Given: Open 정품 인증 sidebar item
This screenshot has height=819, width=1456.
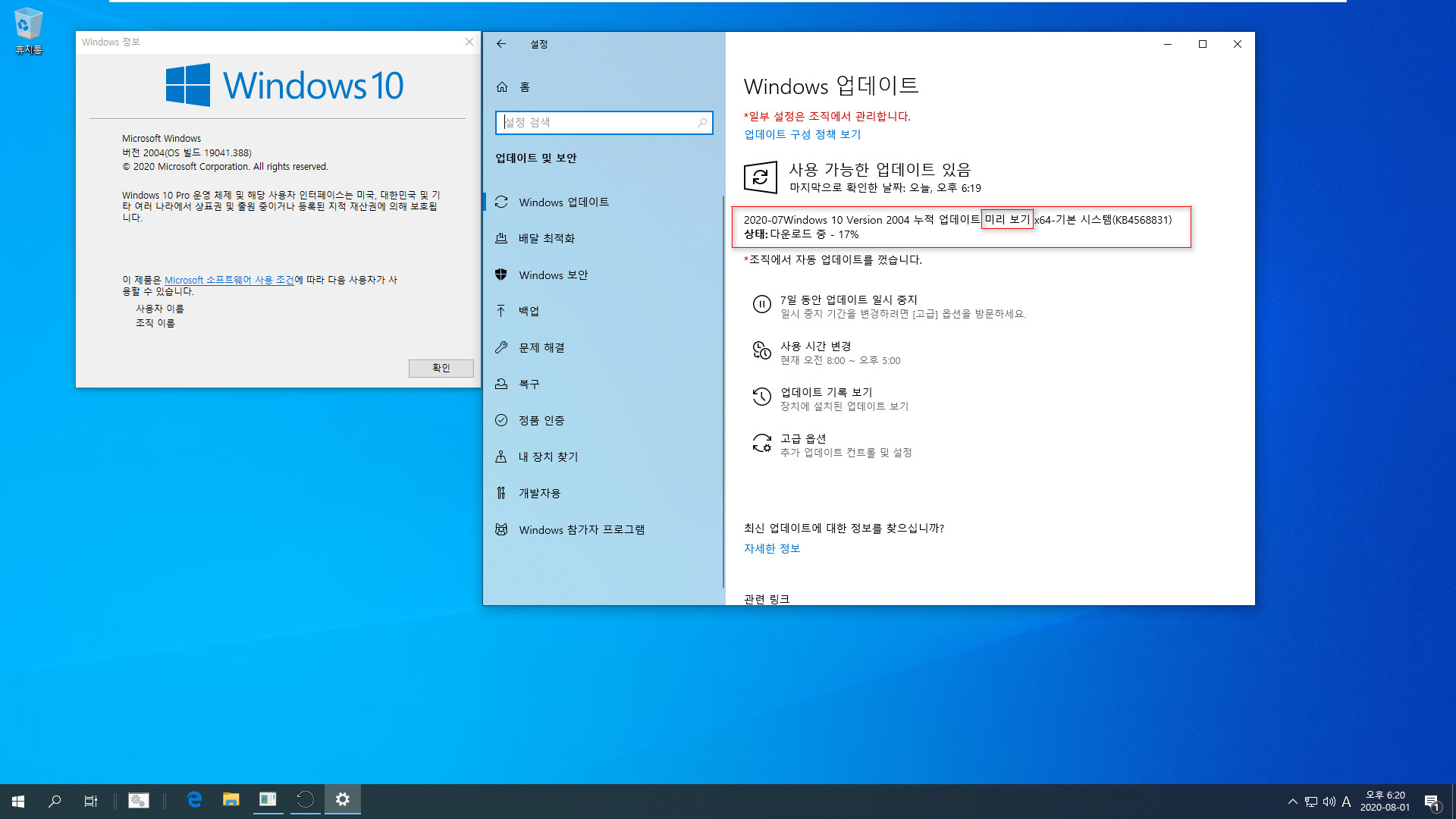Looking at the screenshot, I should (604, 421).
